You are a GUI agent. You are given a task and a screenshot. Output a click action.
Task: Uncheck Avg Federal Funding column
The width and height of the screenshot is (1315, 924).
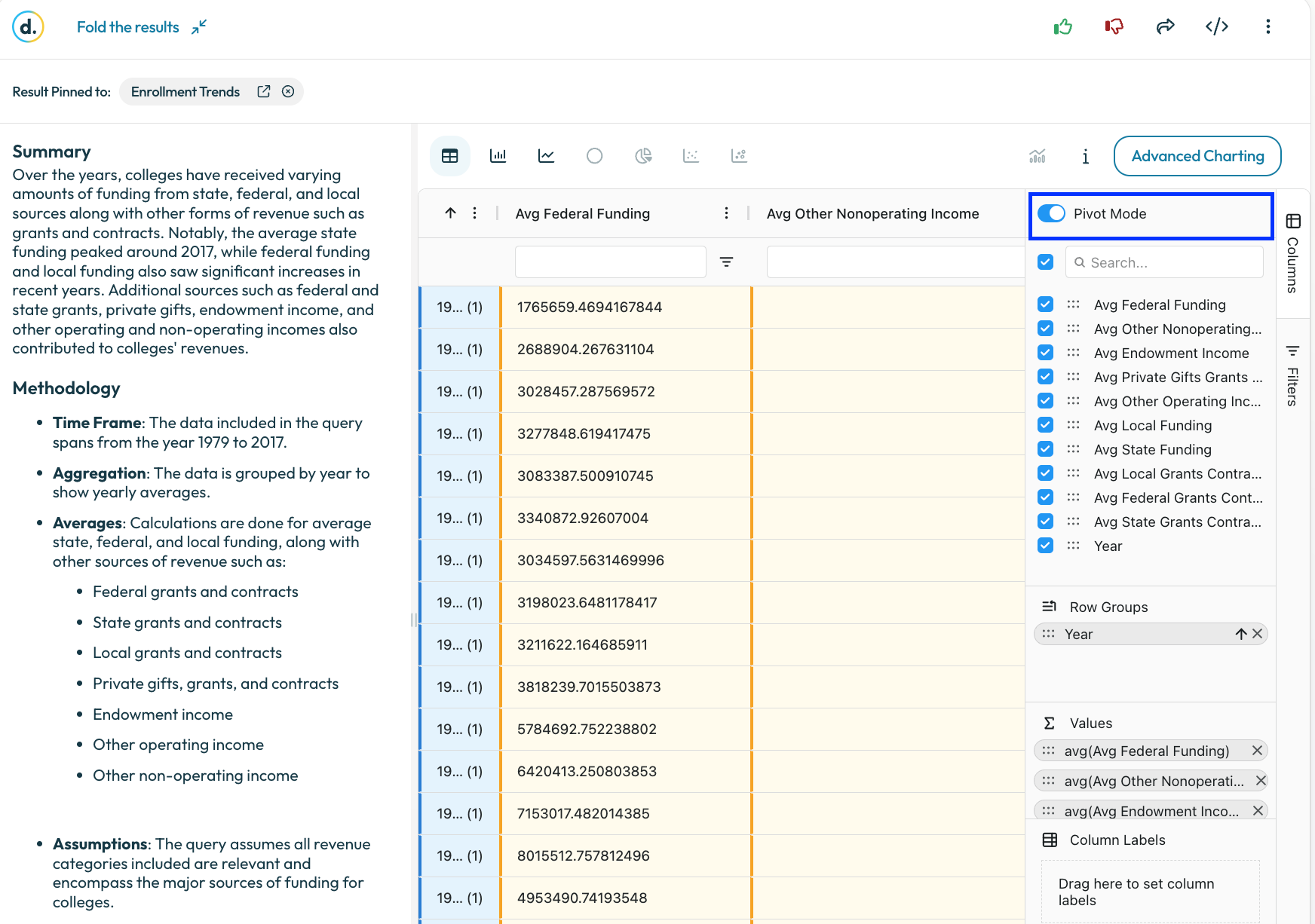(1045, 304)
